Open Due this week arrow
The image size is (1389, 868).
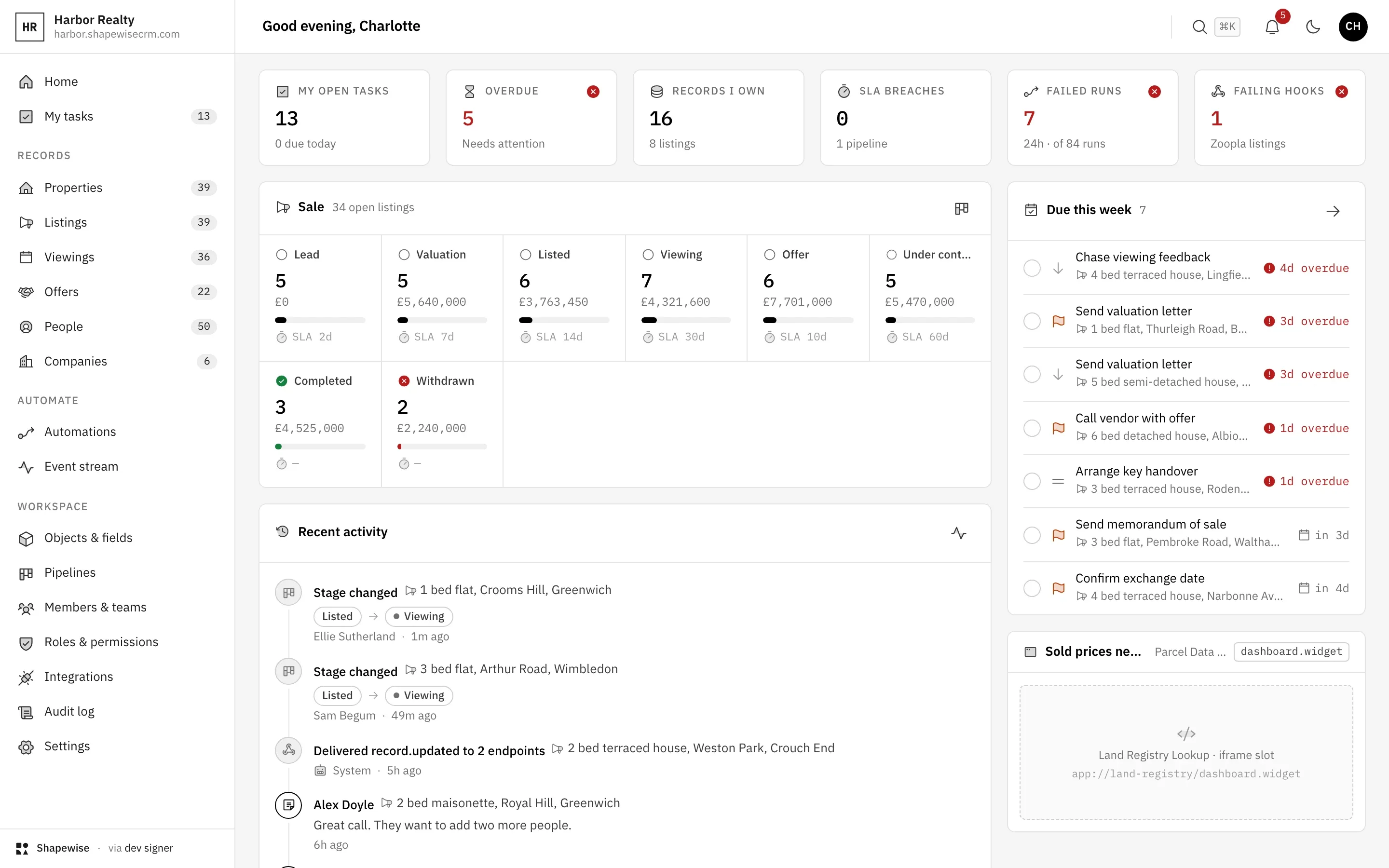1333,211
